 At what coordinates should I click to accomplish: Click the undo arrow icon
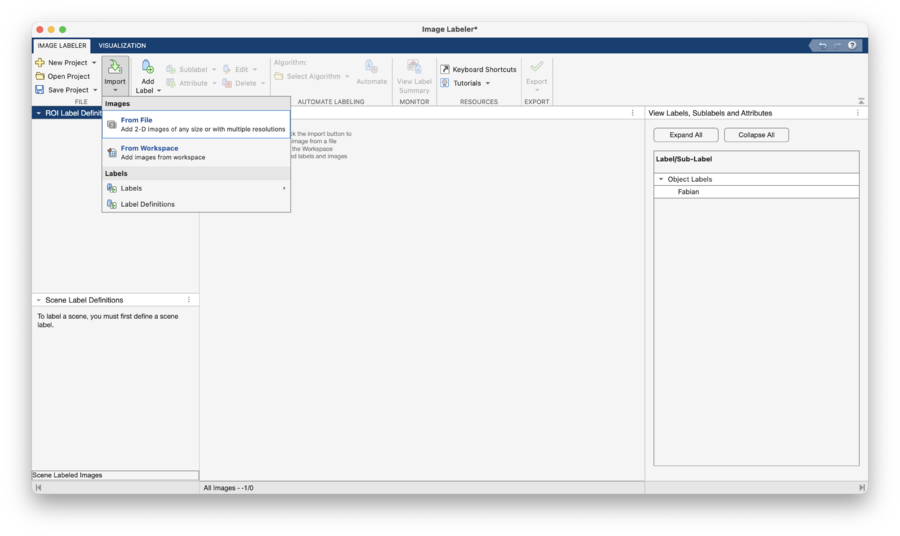(x=822, y=45)
